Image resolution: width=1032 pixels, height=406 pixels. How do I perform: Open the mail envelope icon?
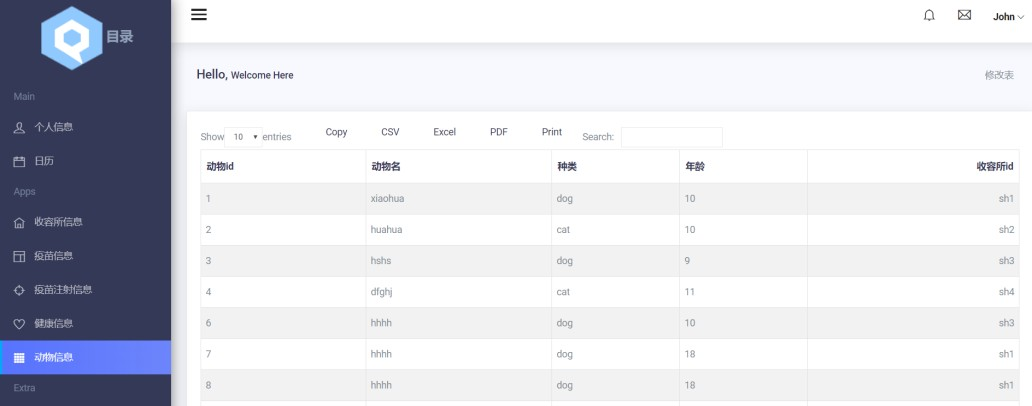(x=964, y=16)
